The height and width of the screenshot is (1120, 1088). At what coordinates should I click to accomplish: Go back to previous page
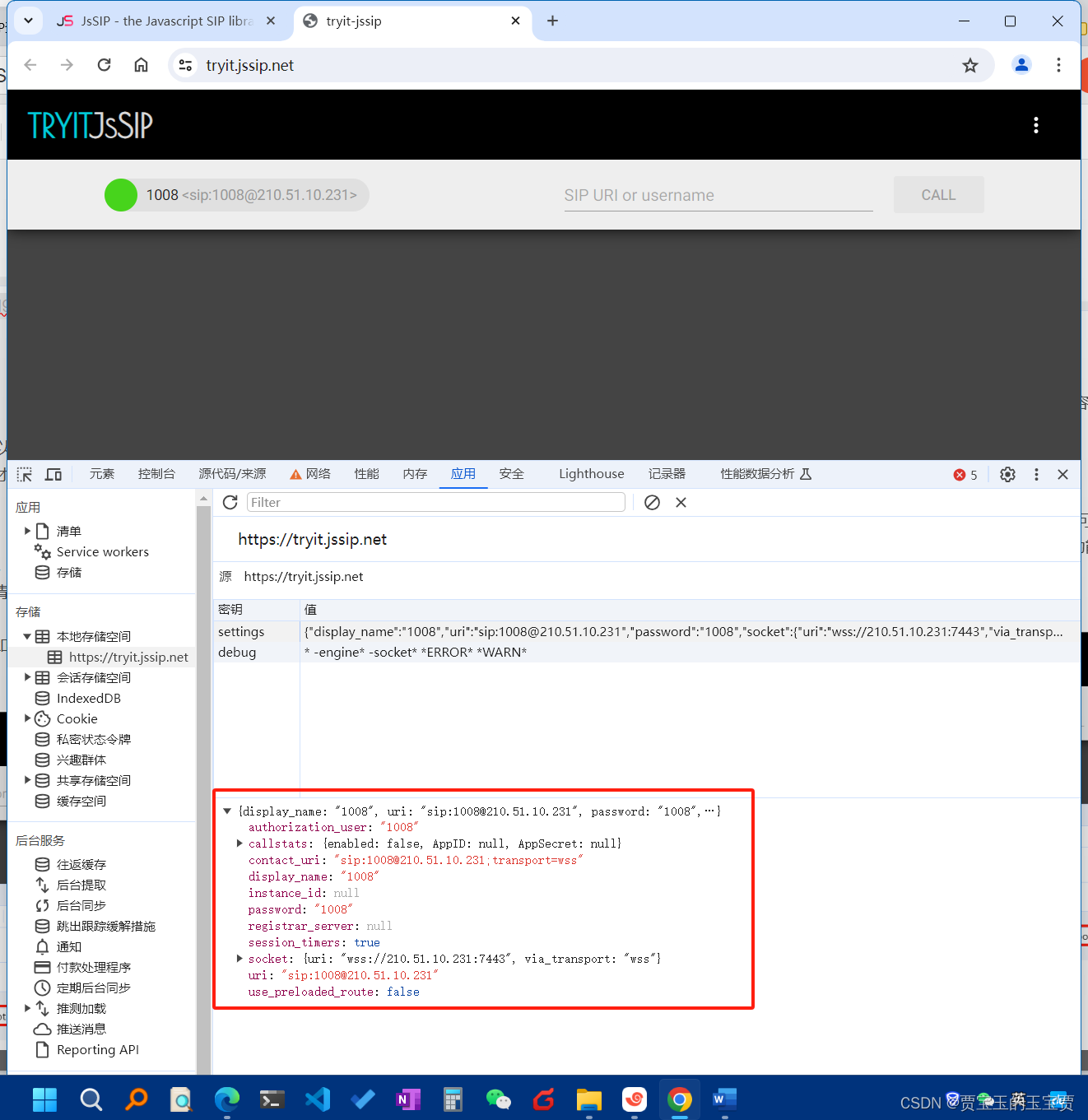click(x=30, y=65)
